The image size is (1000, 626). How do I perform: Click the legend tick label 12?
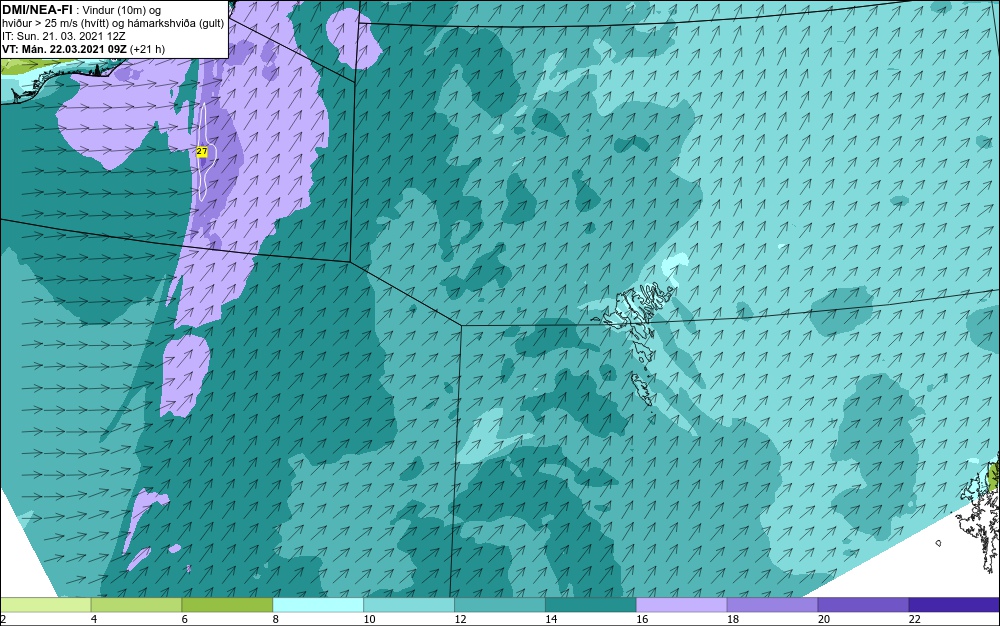[460, 619]
